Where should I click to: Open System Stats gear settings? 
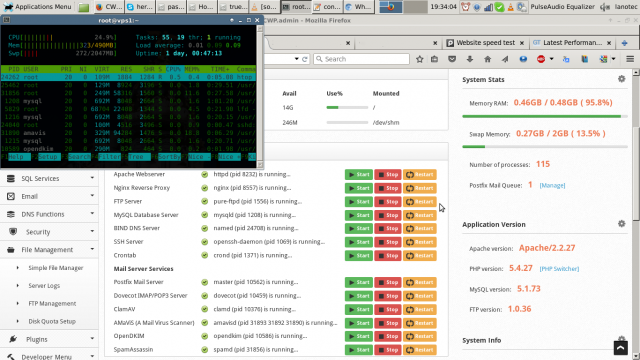[621, 79]
